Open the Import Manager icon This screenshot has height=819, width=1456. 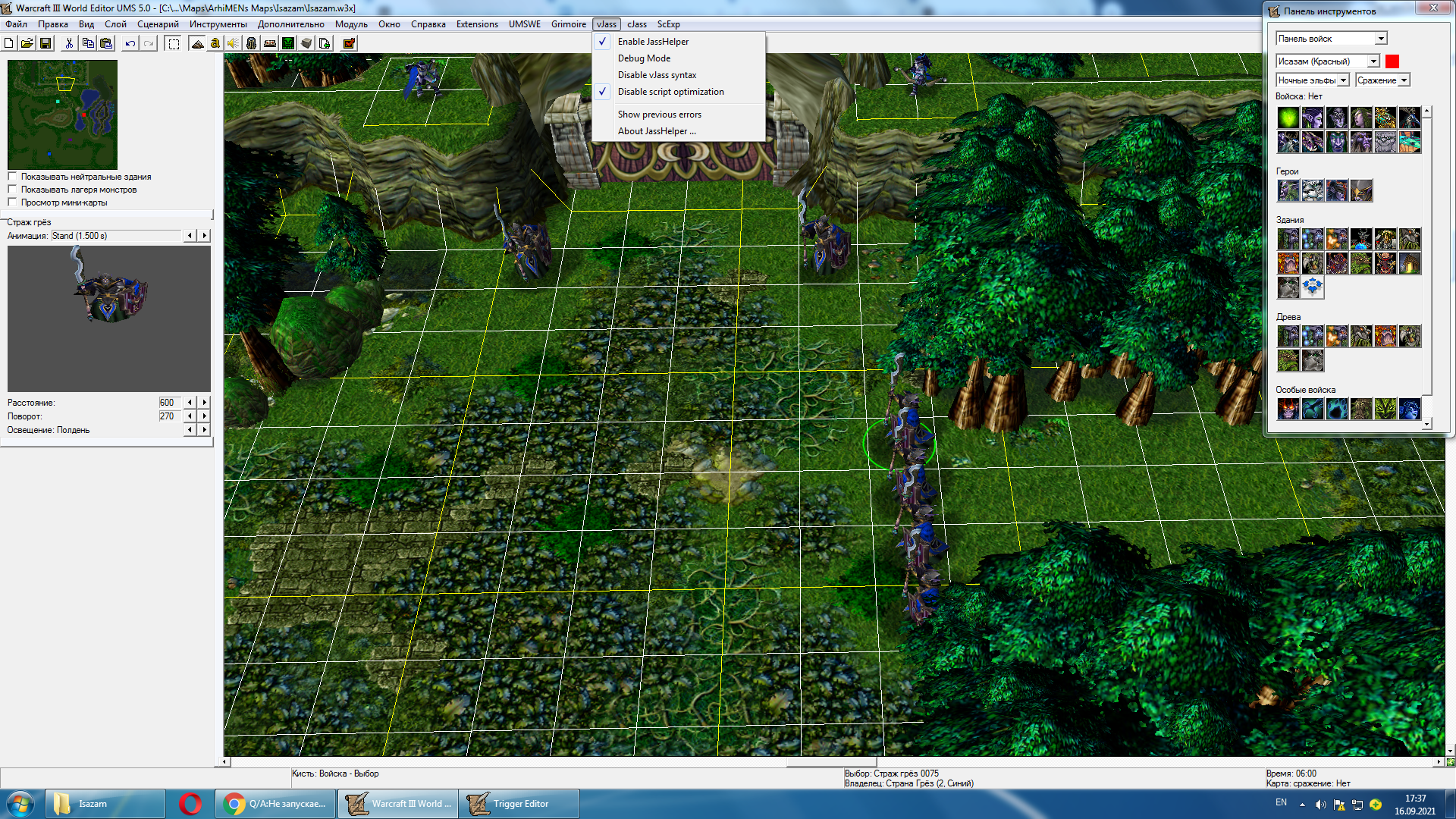tap(325, 43)
